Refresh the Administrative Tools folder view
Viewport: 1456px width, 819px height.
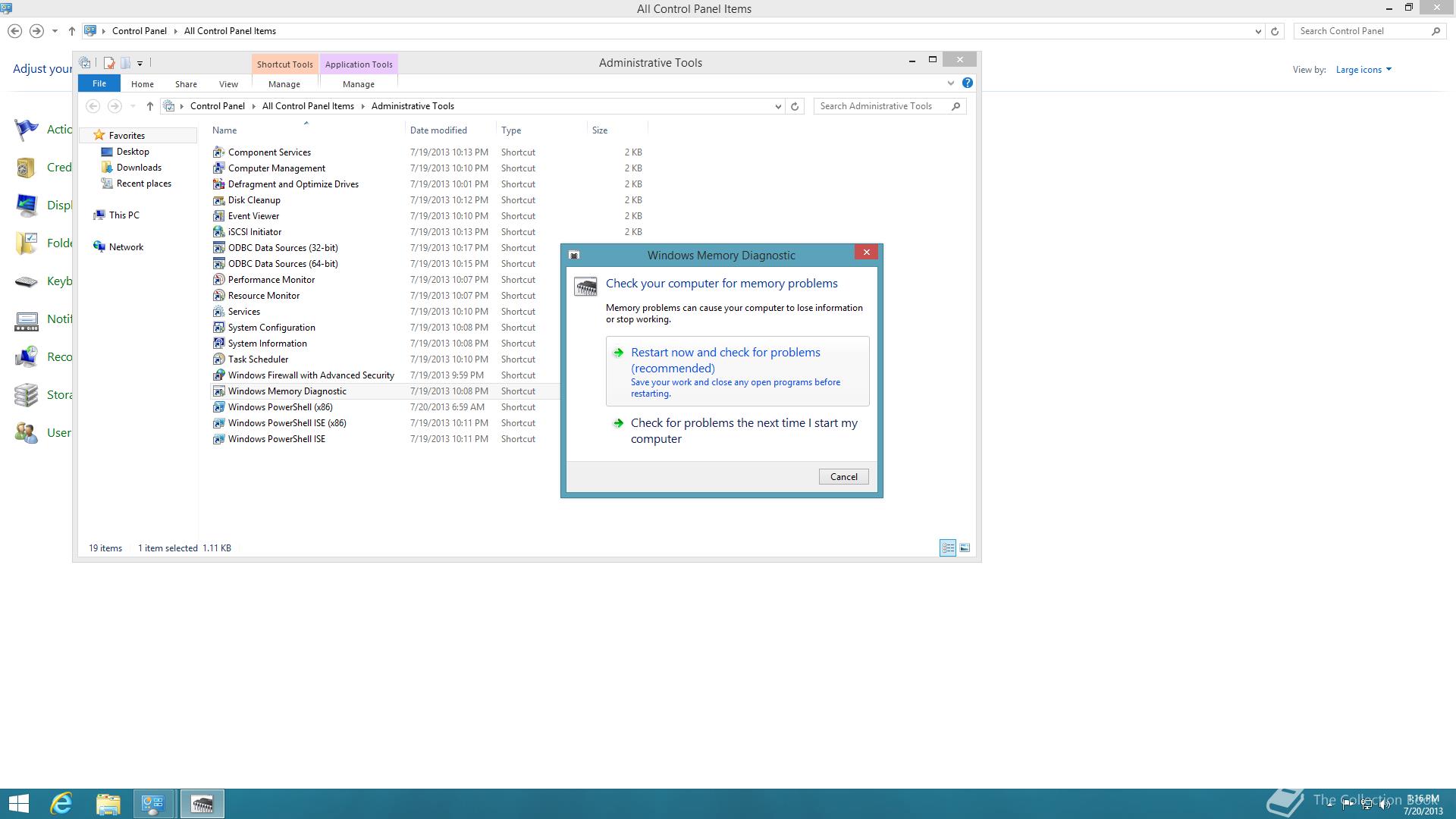coord(795,106)
